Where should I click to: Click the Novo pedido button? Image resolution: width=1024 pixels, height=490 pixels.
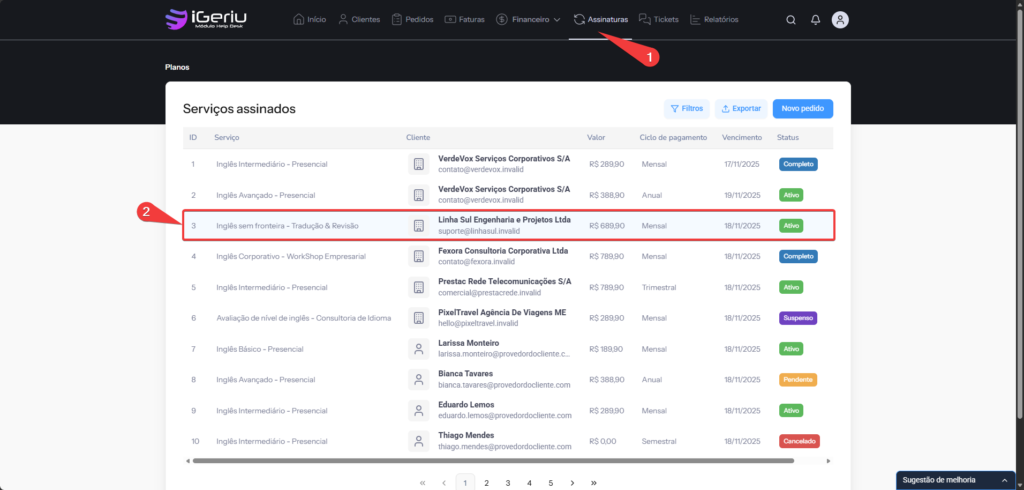point(802,108)
